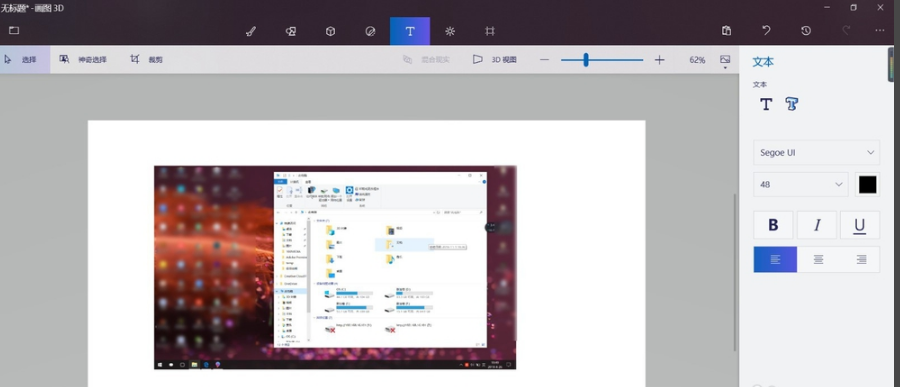Open the view options image dropdown

tap(725, 61)
